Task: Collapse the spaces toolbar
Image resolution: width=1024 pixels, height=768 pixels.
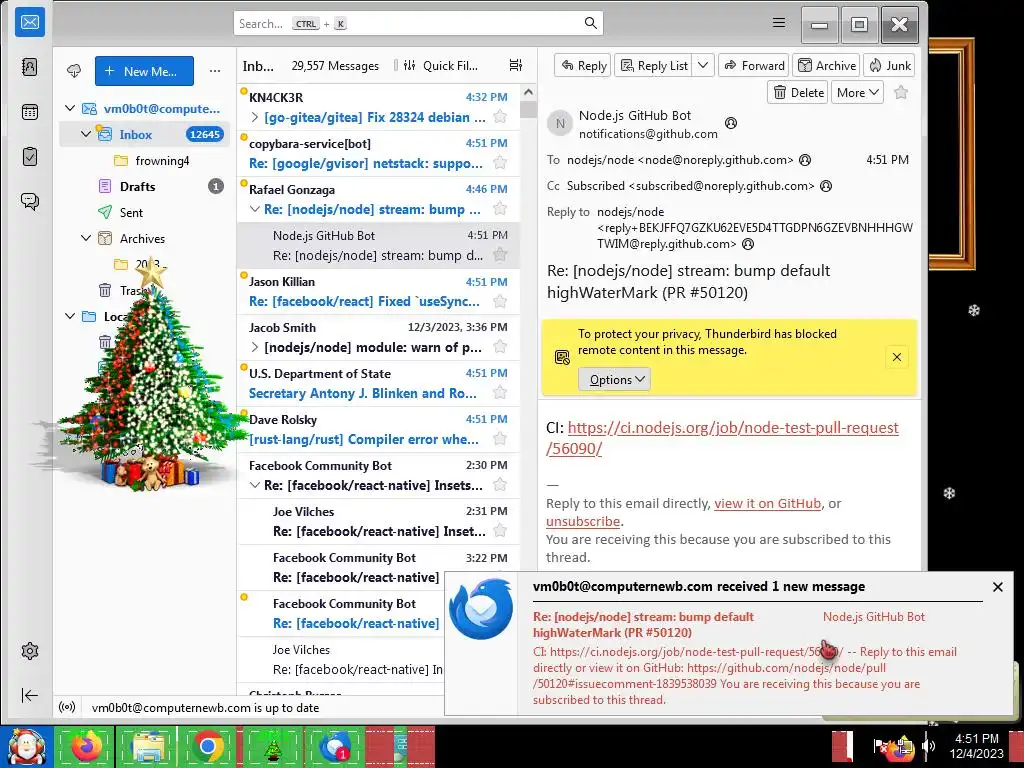Action: coord(30,696)
